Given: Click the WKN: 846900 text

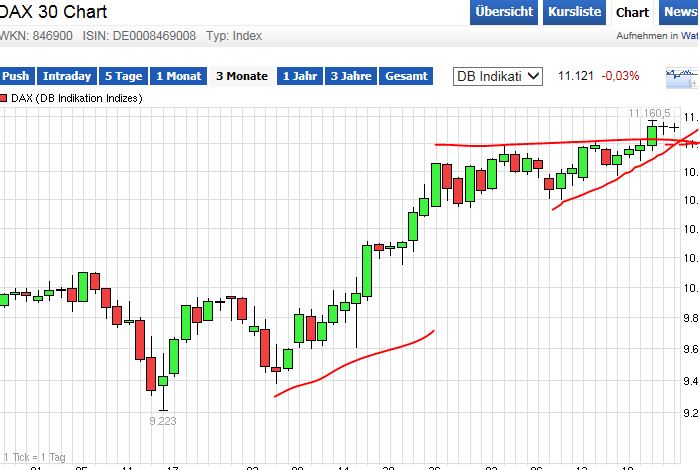Looking at the screenshot, I should point(36,36).
